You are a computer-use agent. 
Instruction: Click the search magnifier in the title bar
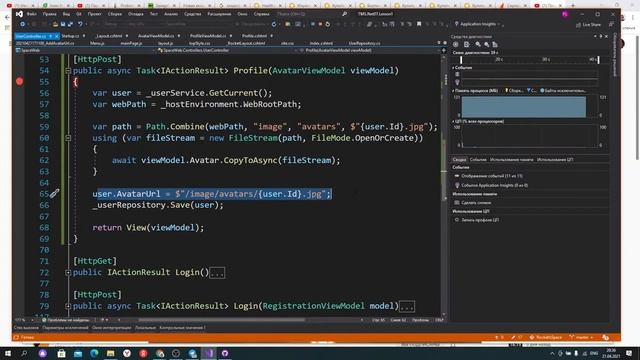point(344,14)
